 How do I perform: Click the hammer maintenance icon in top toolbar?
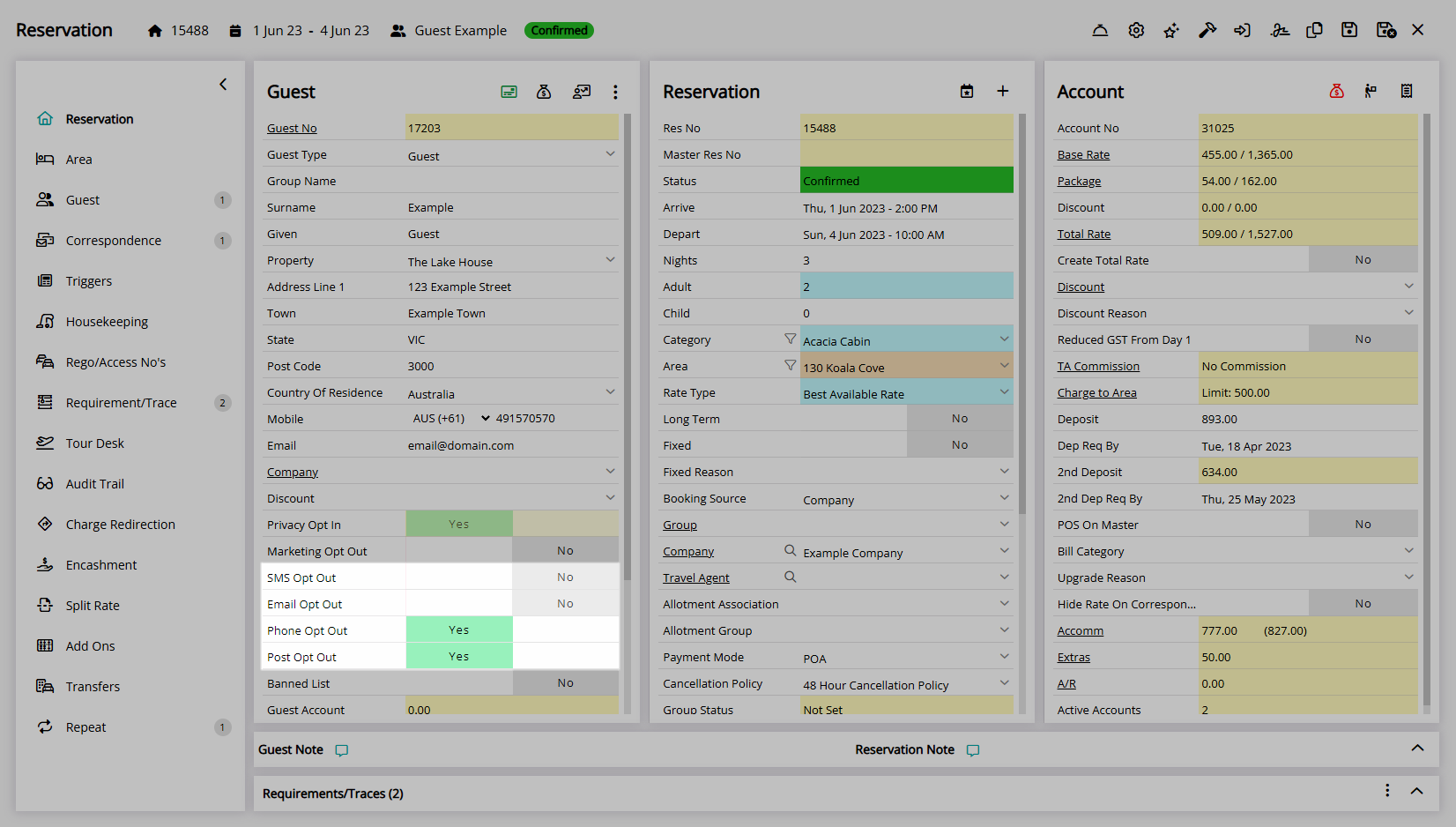point(1207,30)
